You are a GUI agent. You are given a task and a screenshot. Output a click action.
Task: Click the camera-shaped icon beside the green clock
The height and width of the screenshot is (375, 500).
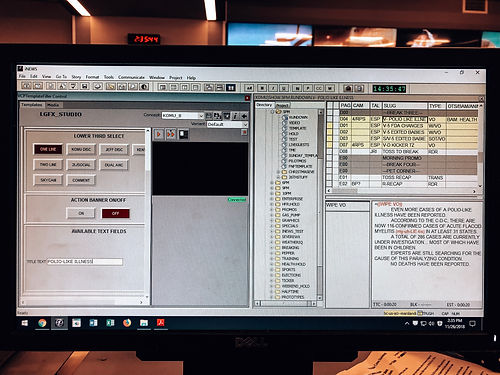[348, 89]
